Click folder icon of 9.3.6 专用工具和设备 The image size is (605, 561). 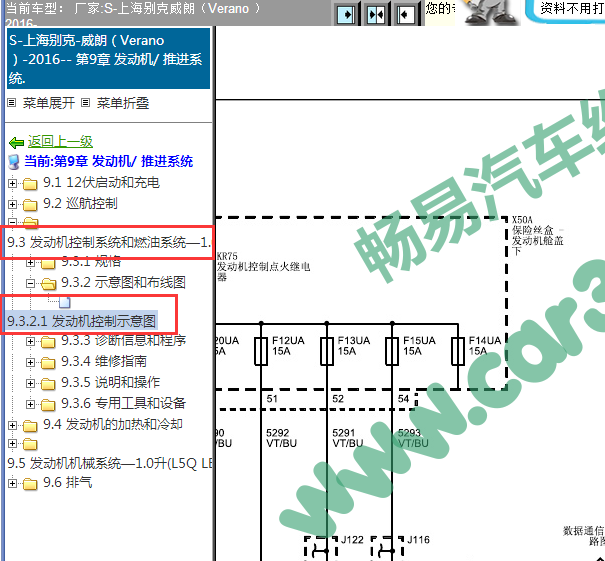click(x=48, y=404)
